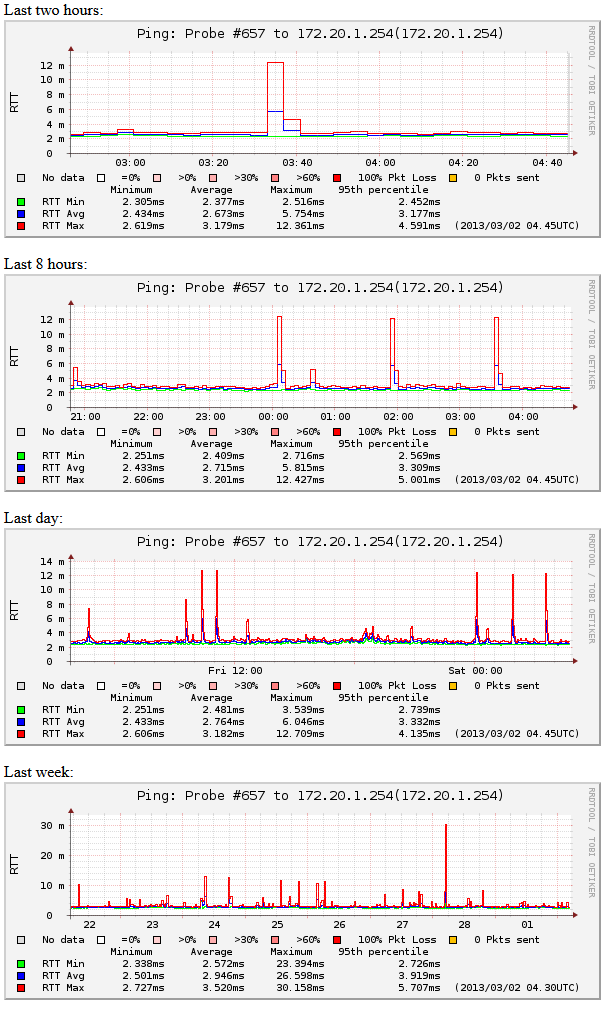Click the blue RTT Avg swatch under Last 8 hours
This screenshot has width=609, height=1009.
pos(21,467)
